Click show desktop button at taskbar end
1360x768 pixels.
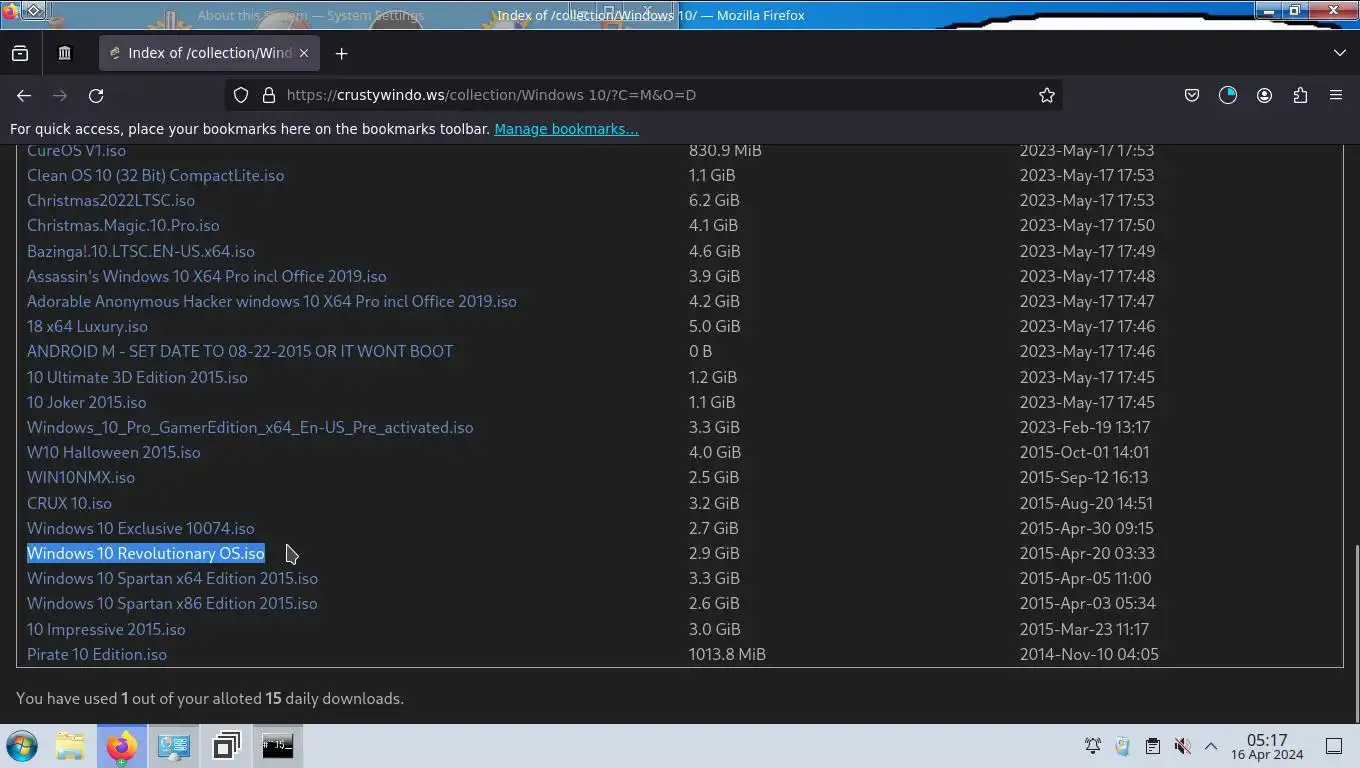[1334, 746]
